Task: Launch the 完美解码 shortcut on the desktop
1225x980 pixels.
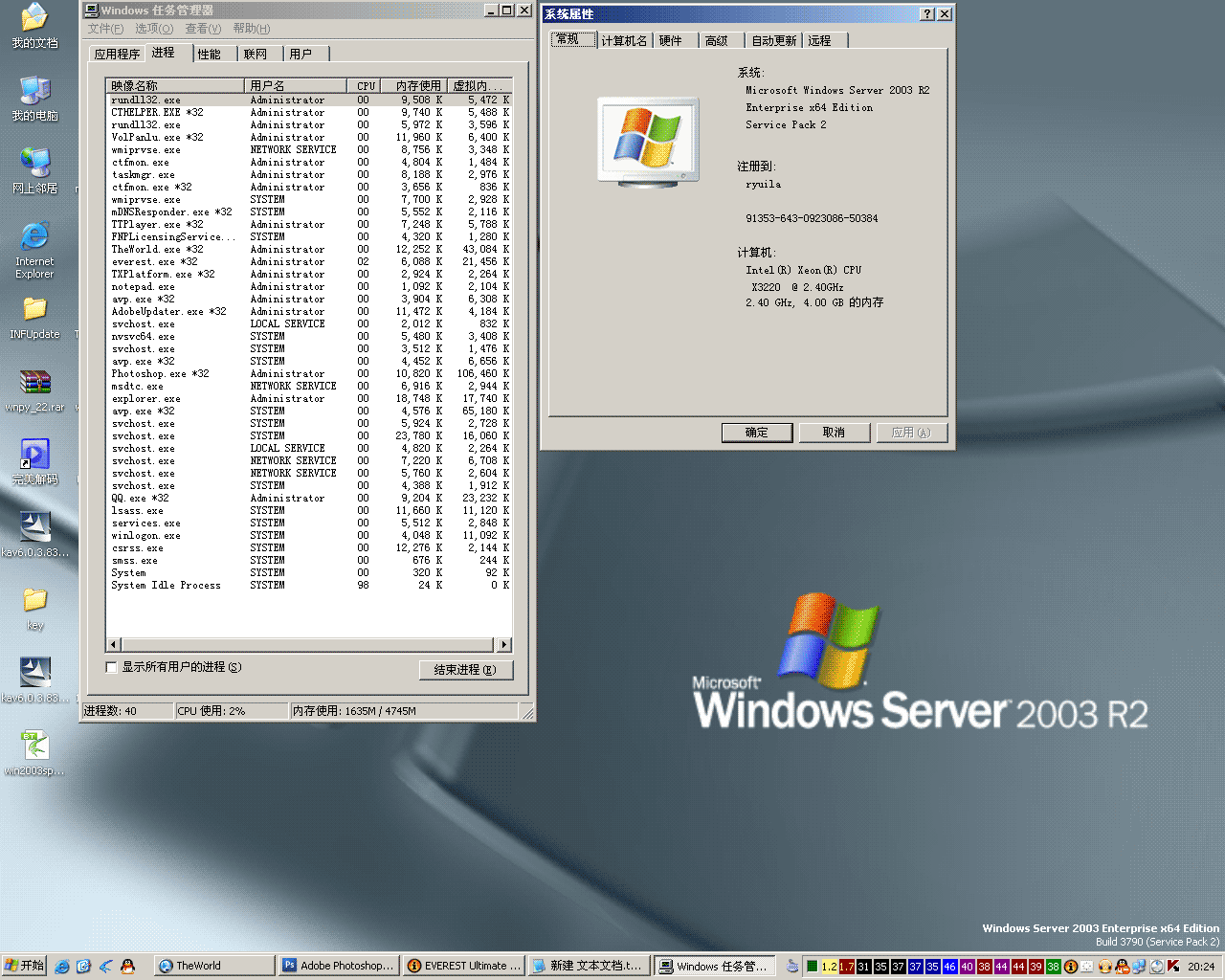Action: (34, 462)
